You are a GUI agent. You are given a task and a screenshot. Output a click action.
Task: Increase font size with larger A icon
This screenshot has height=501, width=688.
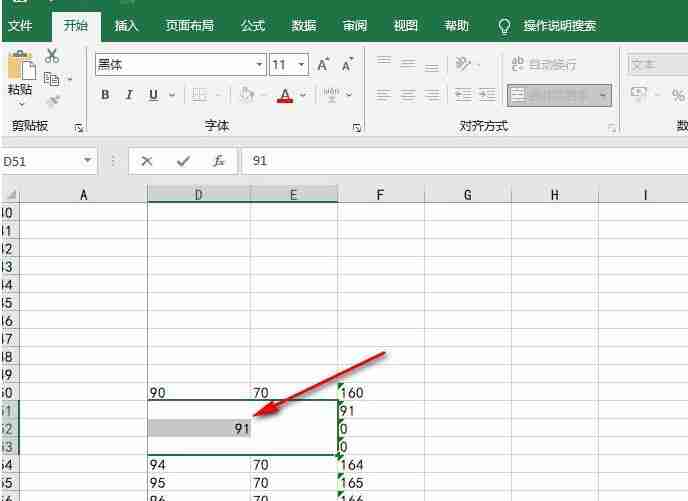point(323,65)
